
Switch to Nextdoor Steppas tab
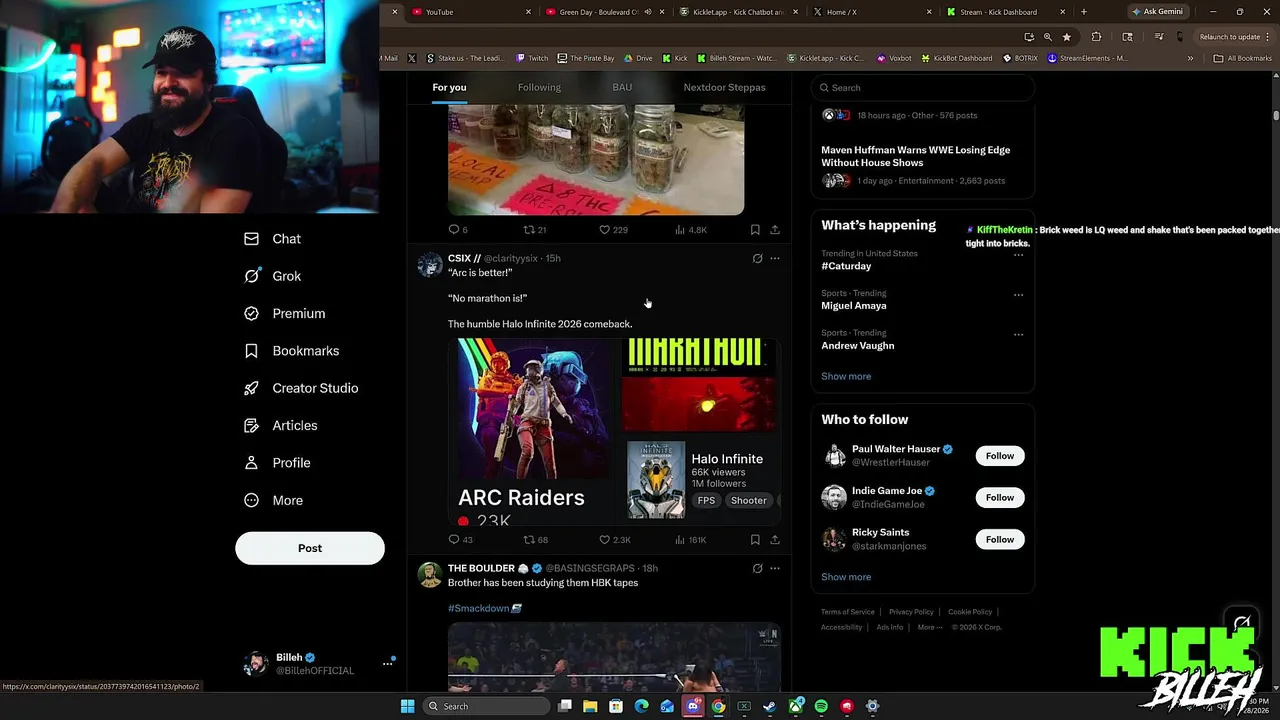(x=724, y=87)
